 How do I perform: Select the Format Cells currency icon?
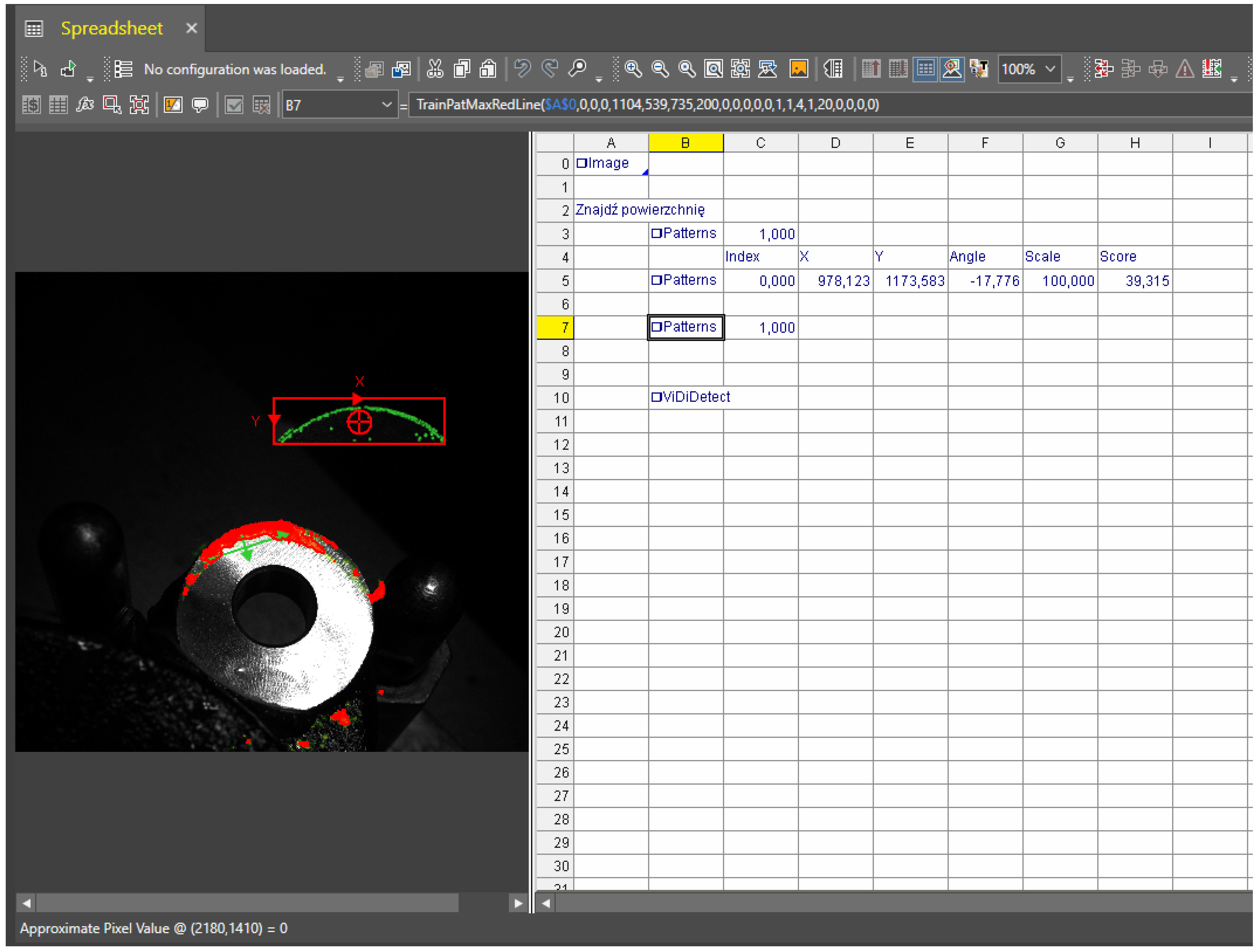pos(31,104)
